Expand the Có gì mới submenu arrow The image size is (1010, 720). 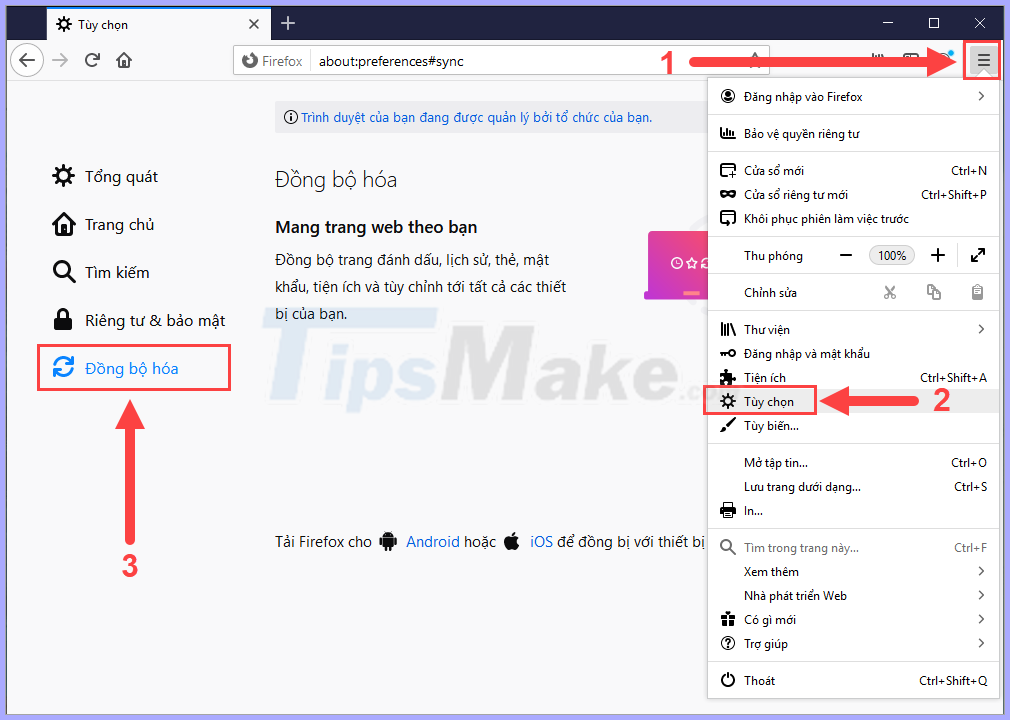[x=981, y=619]
